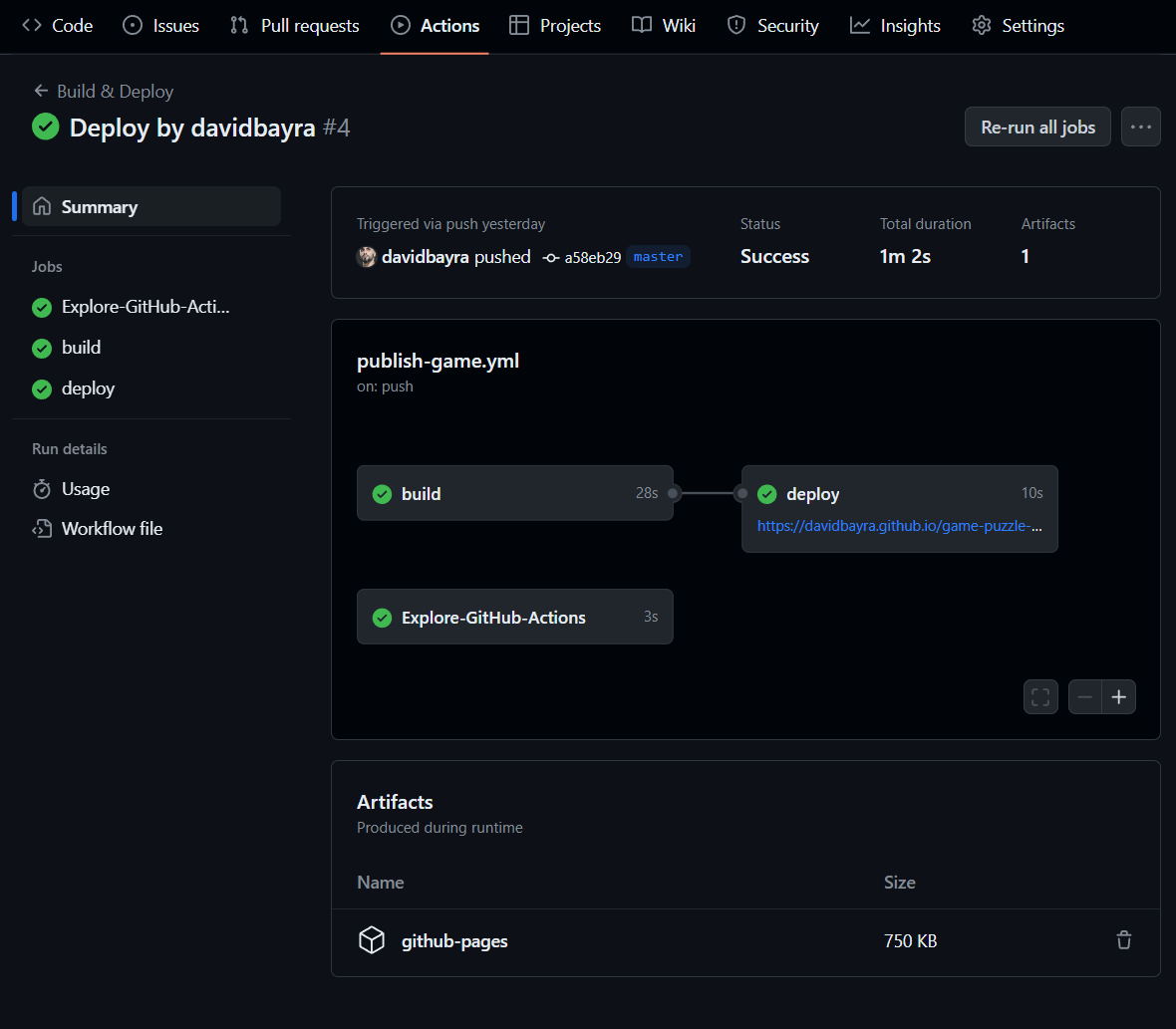Viewport: 1176px width, 1029px height.
Task: Click check icon beside sidebar Explore-GitHub-Acti... job
Action: tap(42, 307)
